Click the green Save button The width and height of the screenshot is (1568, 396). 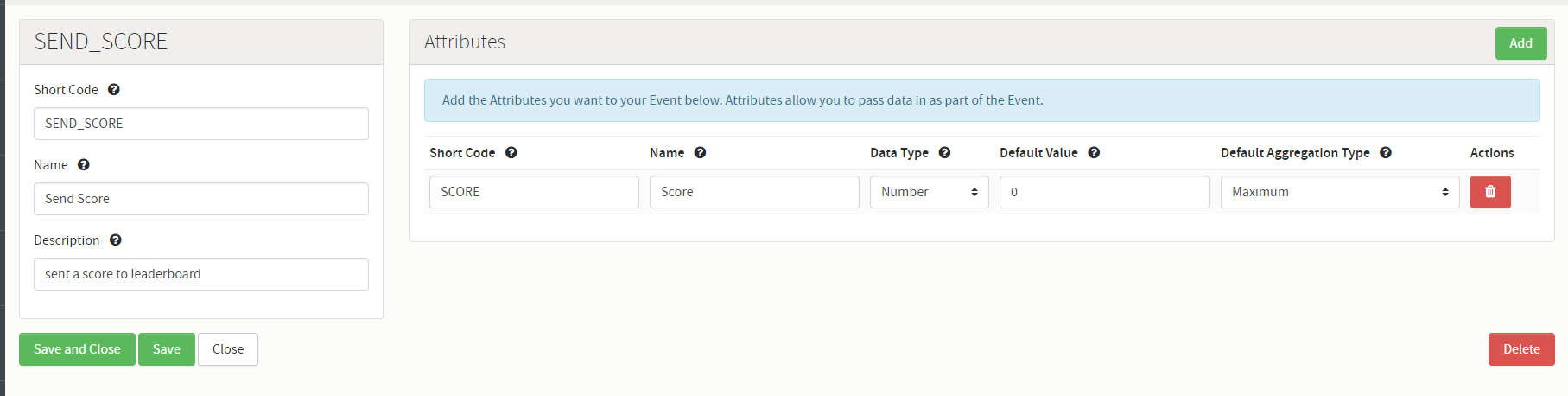[167, 349]
